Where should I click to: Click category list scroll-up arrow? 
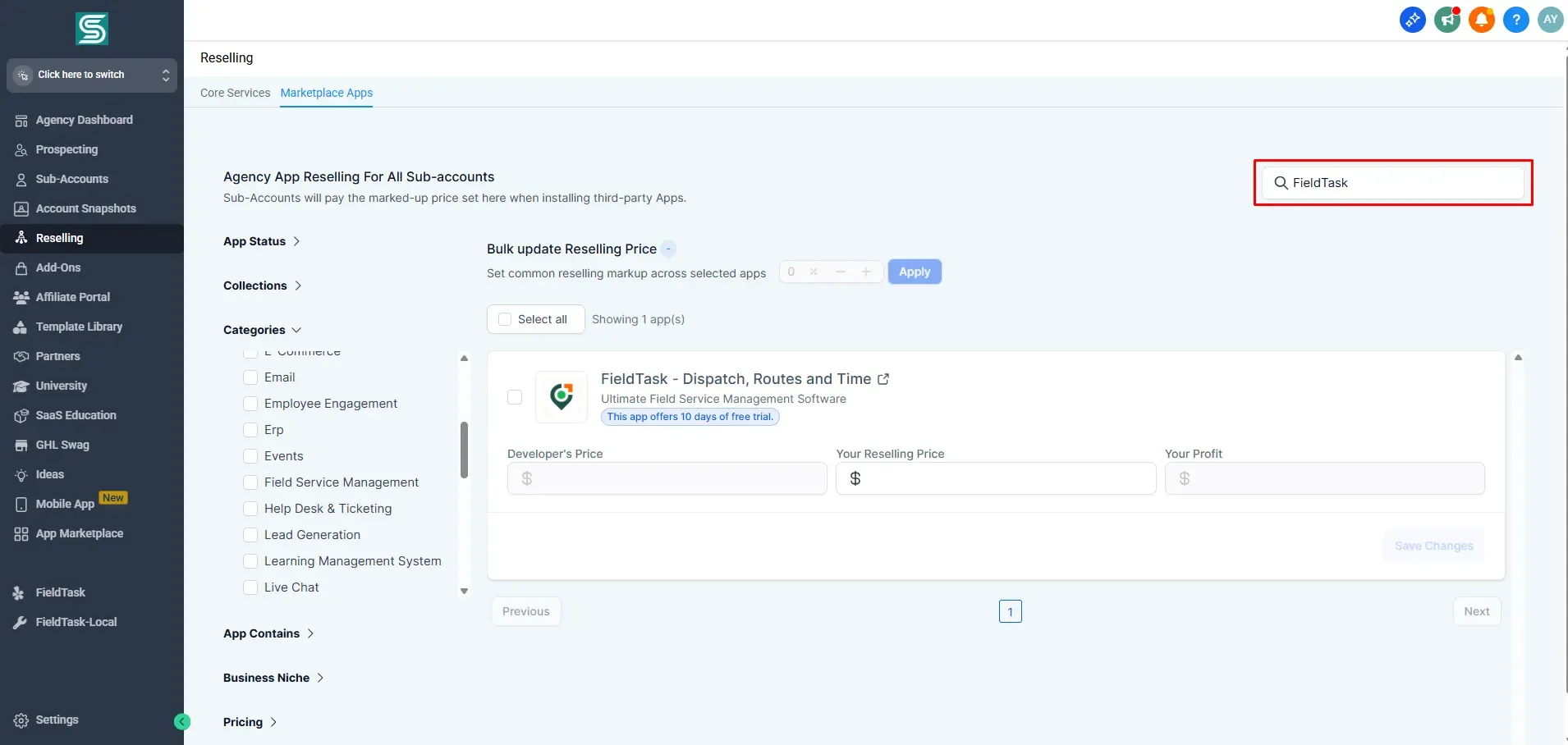[x=465, y=359]
